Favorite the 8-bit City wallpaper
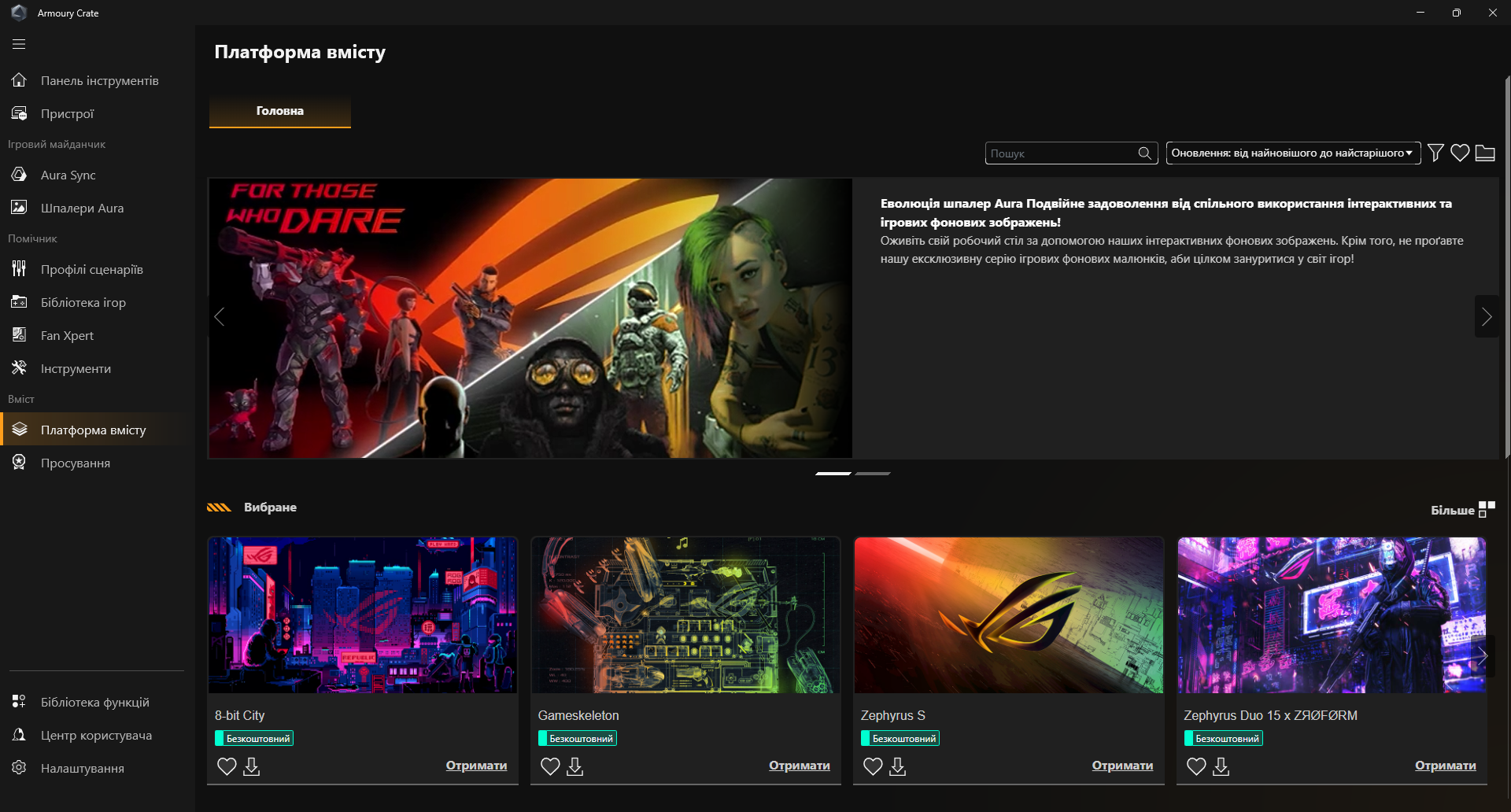This screenshot has width=1511, height=812. pos(227,766)
